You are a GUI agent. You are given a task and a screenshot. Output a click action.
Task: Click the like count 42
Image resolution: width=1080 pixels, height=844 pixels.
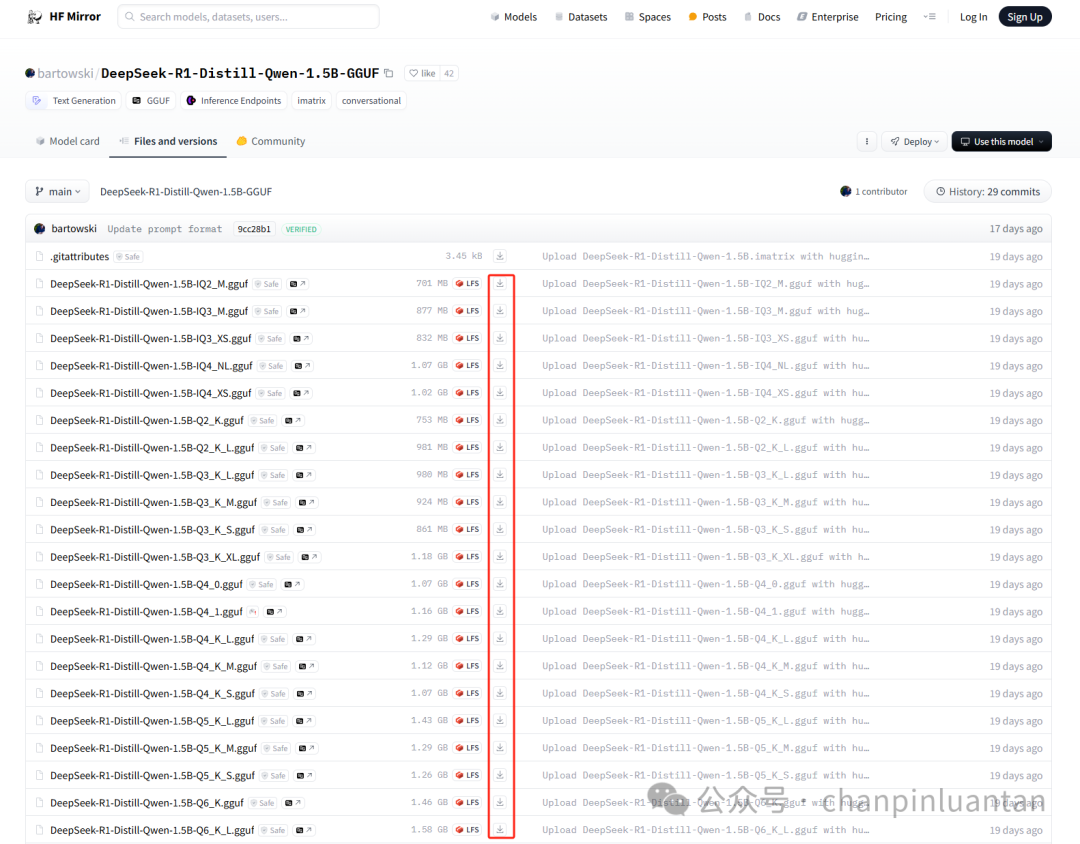click(449, 73)
